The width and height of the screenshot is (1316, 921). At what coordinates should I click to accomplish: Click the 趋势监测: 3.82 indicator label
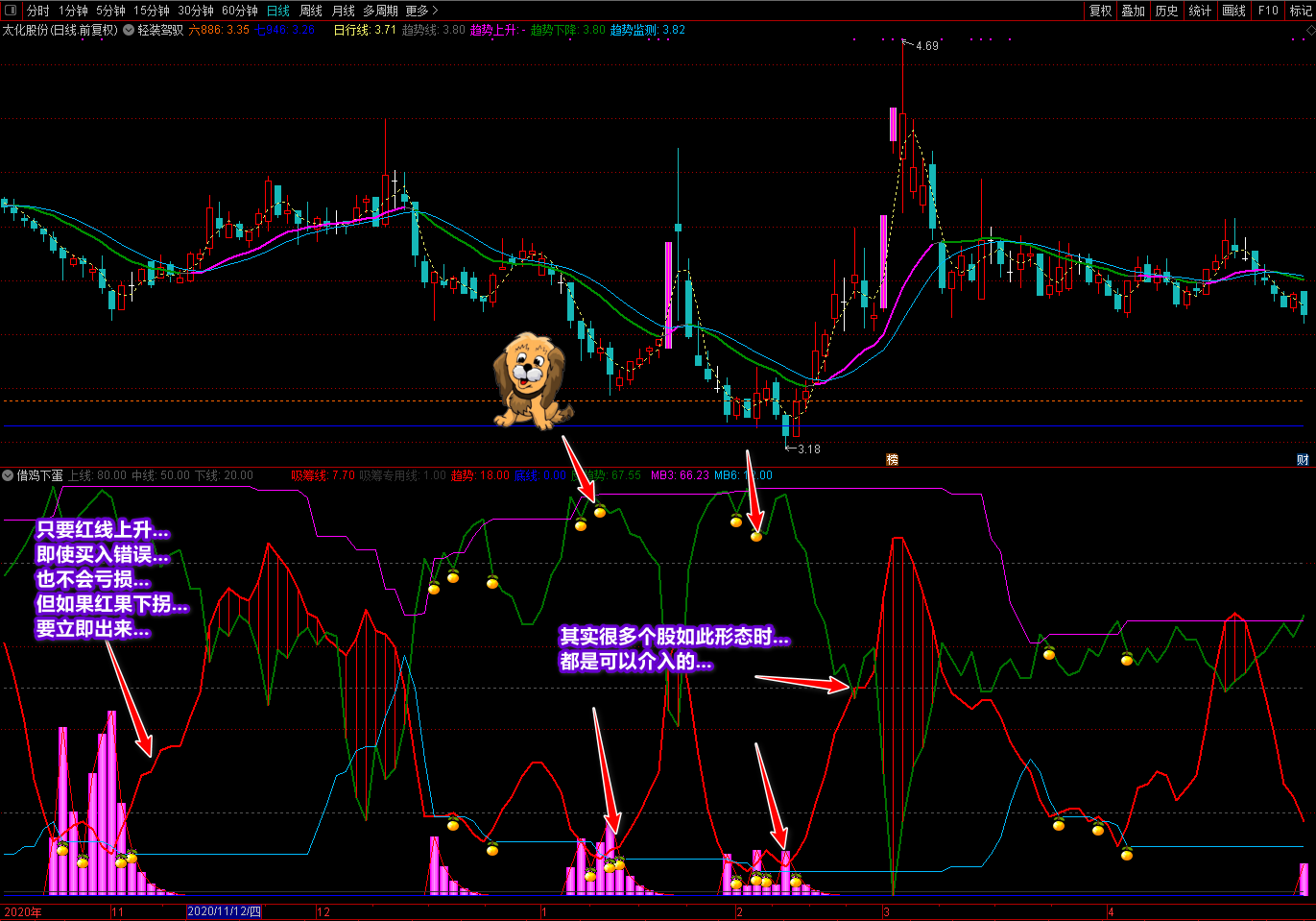pyautogui.click(x=648, y=30)
